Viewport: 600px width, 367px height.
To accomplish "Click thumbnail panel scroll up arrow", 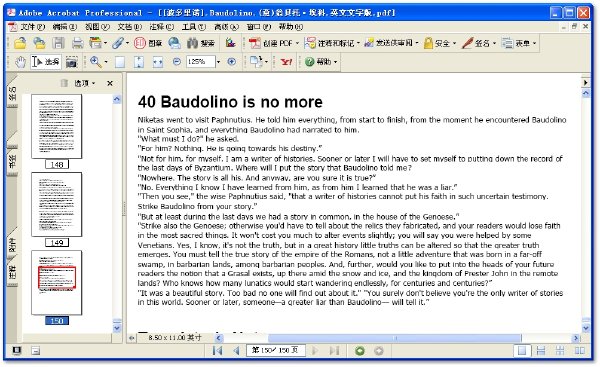I will (117, 99).
